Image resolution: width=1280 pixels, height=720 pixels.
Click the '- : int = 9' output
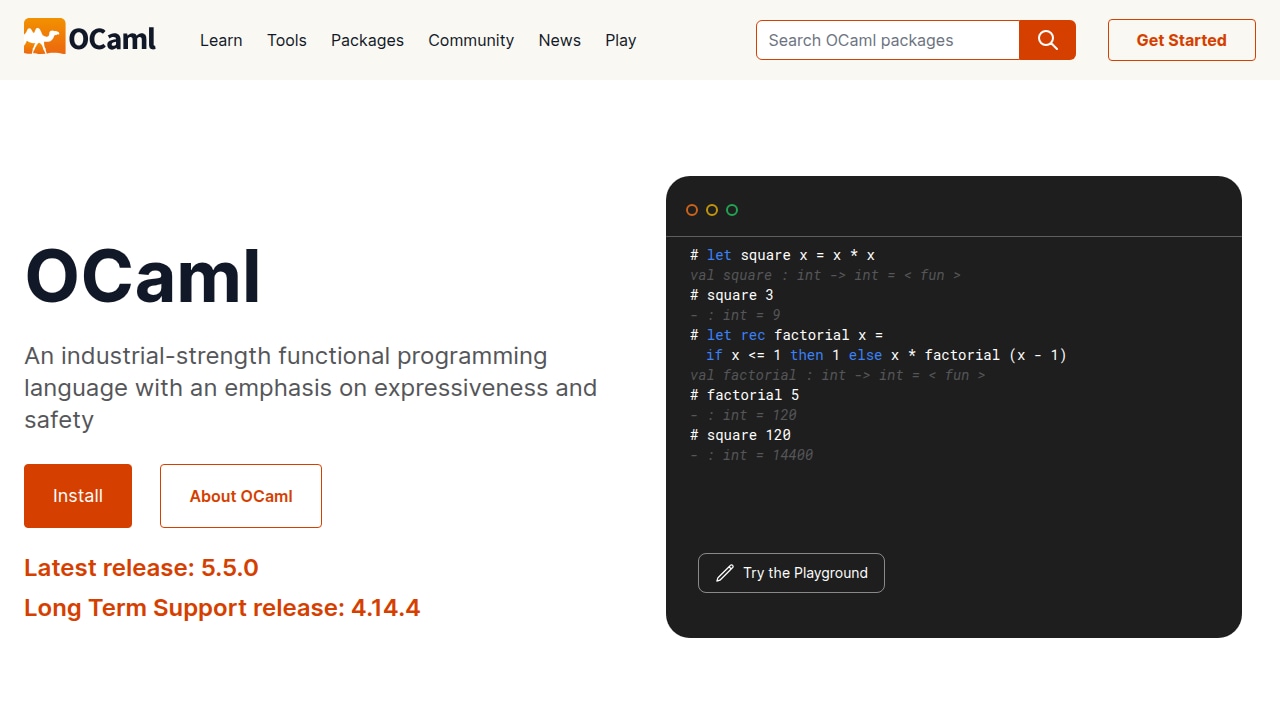[x=735, y=315]
